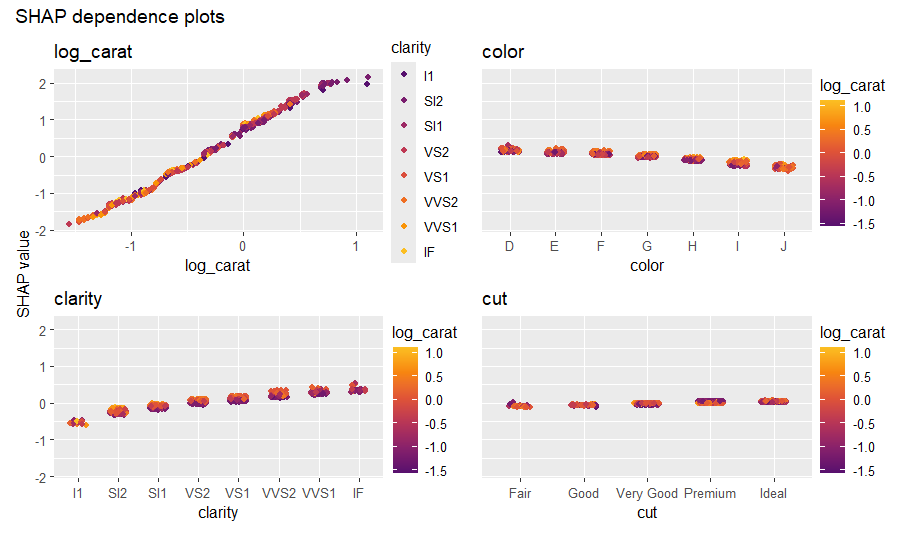Click the VVS2 legend diamond marker
The image size is (909, 536).
pos(402,201)
